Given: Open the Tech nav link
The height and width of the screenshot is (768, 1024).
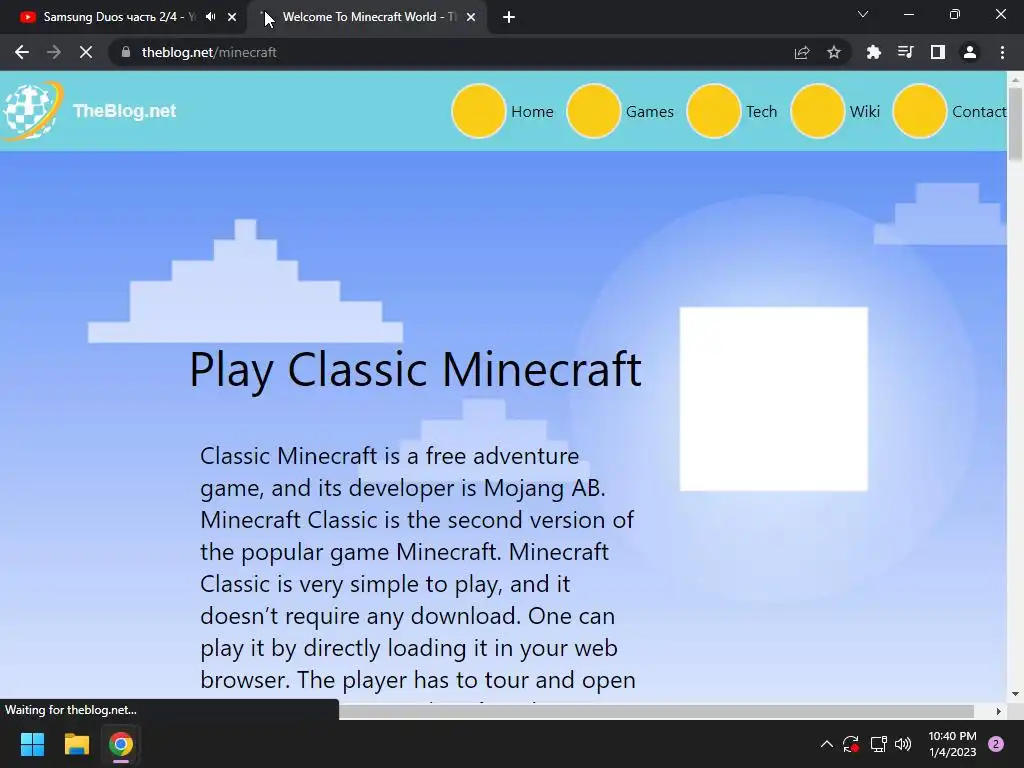Looking at the screenshot, I should 761,112.
